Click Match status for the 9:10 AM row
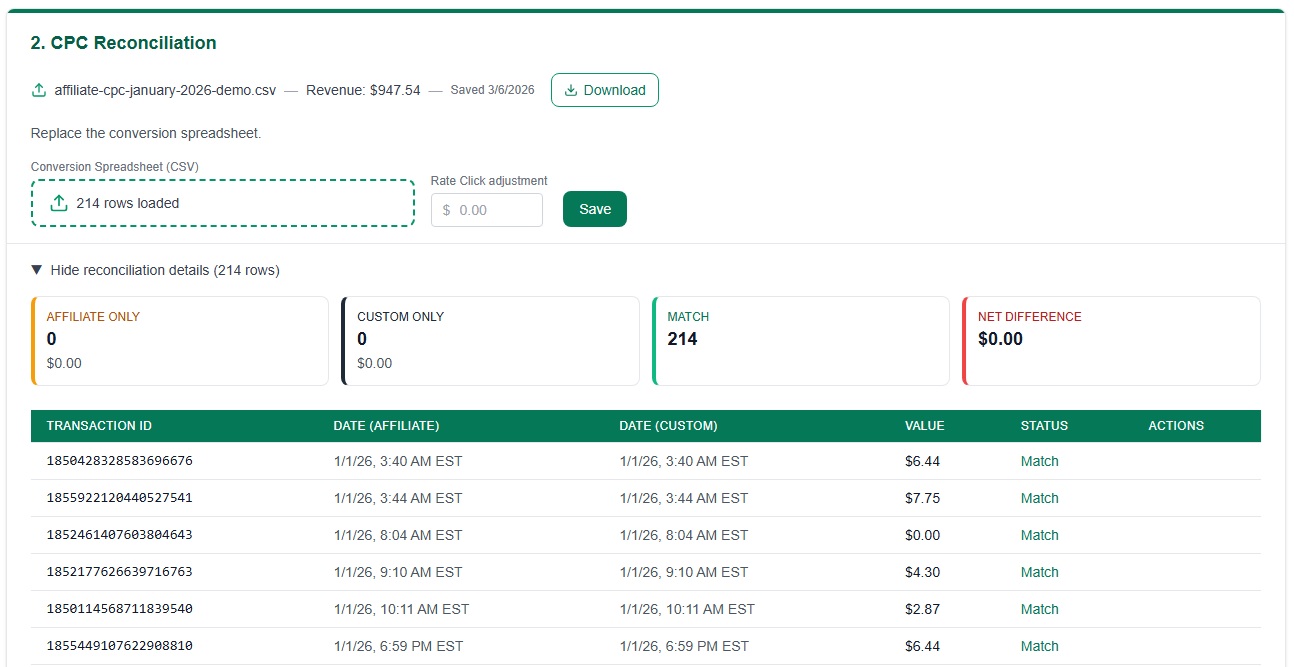 click(1039, 572)
